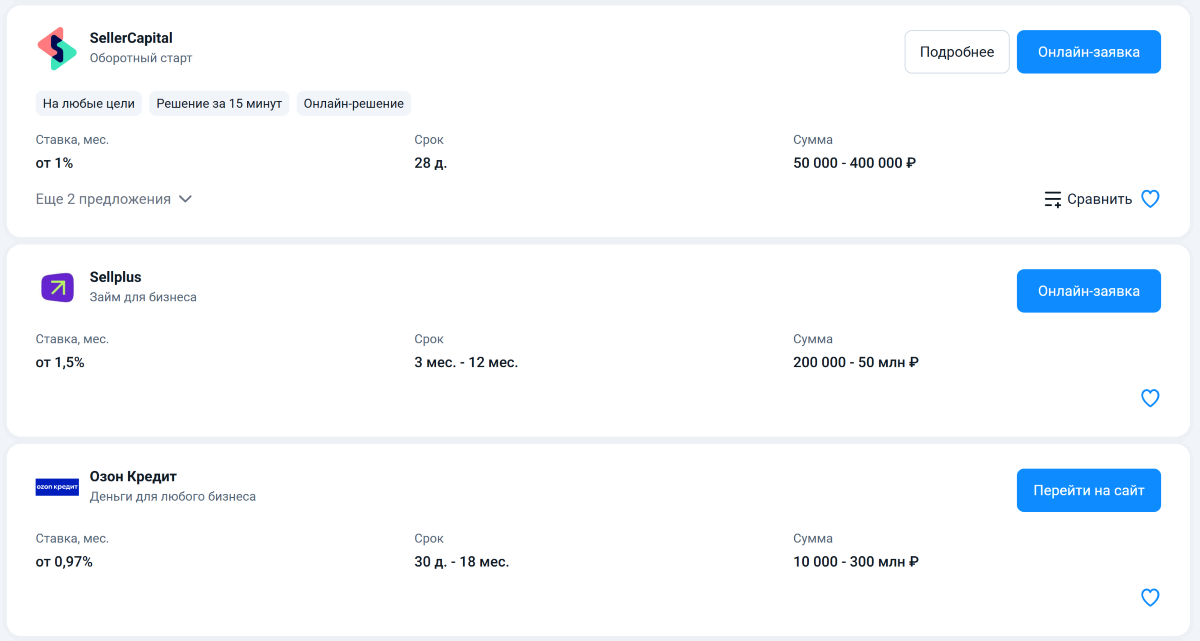Click the SellerCapital logo icon
The height and width of the screenshot is (641, 1200).
[56, 48]
